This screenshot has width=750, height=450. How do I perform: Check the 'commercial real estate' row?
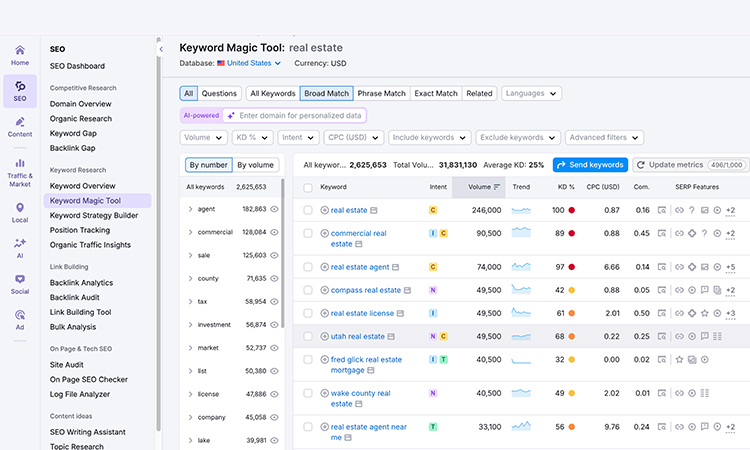point(308,233)
